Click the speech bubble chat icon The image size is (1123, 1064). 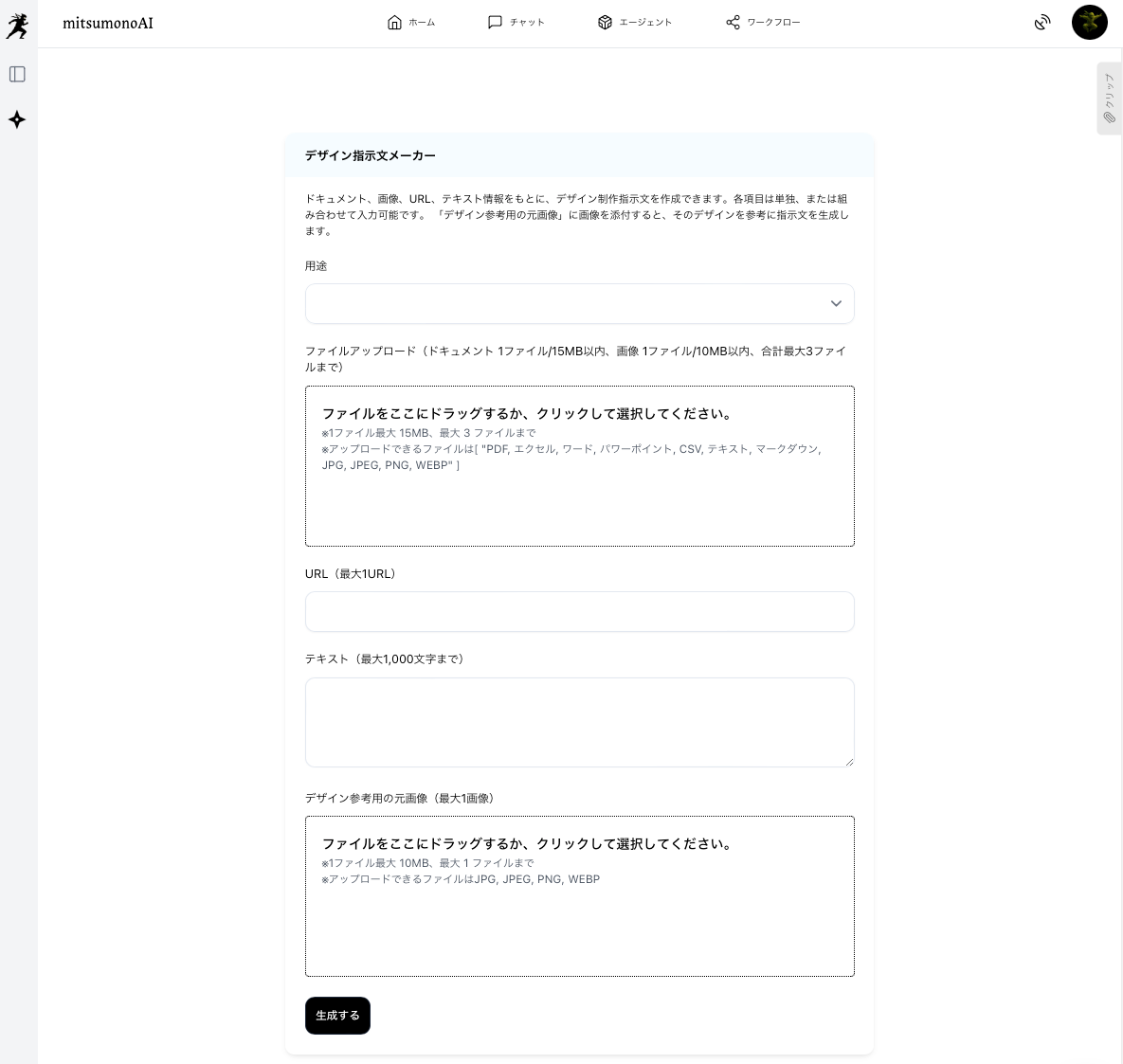495,22
